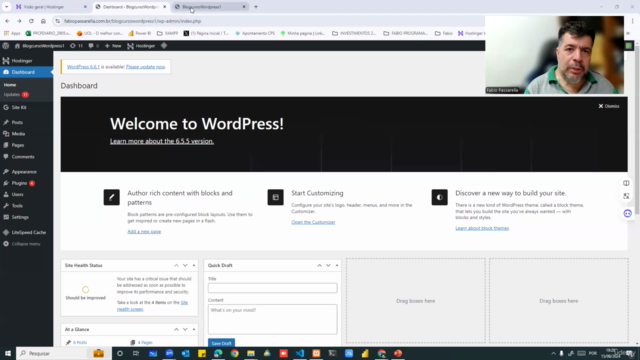
Task: Open Learn more about the 6.5.5 version
Action: (162, 141)
